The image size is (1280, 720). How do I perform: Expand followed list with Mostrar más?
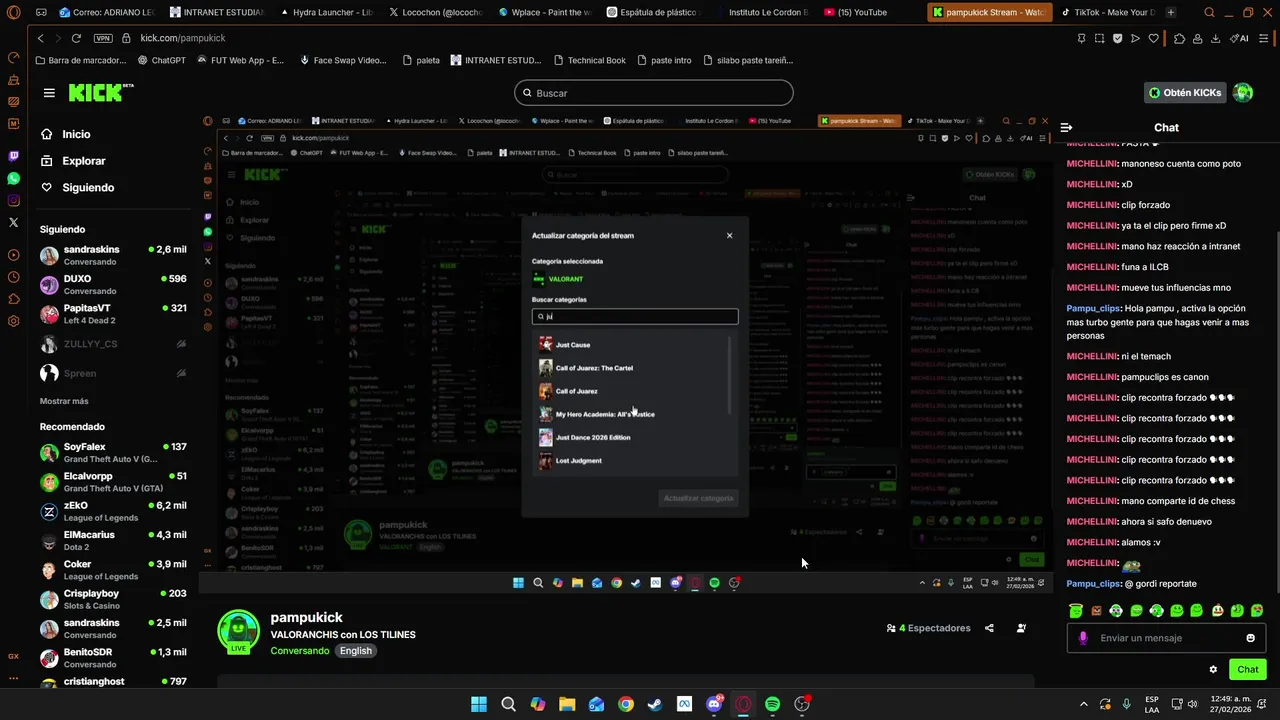pyautogui.click(x=64, y=401)
